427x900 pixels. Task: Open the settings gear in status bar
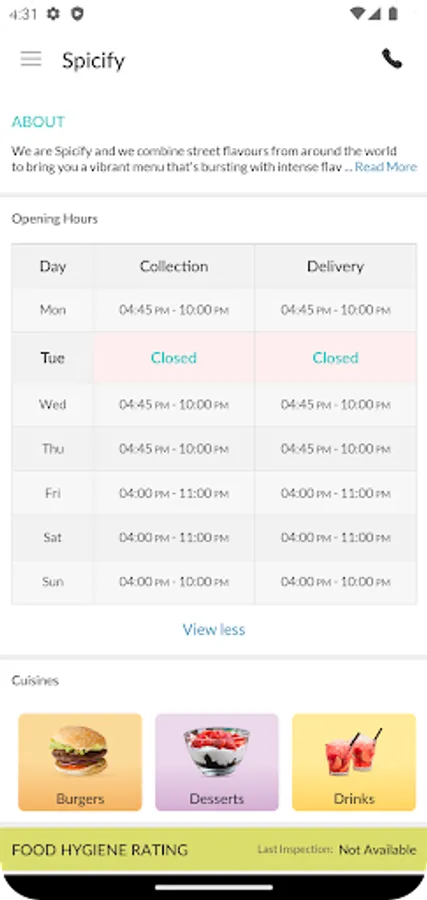tap(53, 14)
